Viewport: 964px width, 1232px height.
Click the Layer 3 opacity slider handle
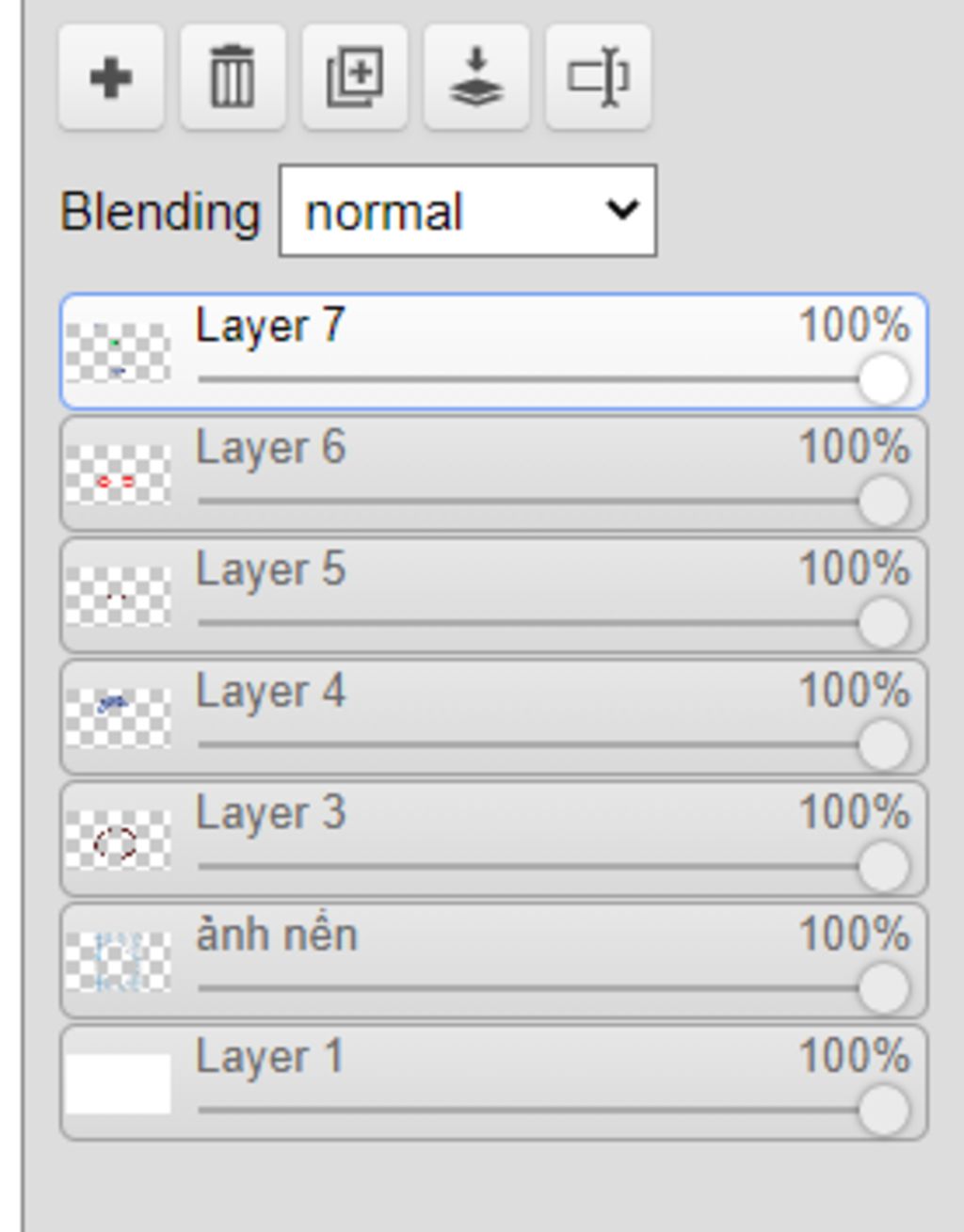click(884, 867)
